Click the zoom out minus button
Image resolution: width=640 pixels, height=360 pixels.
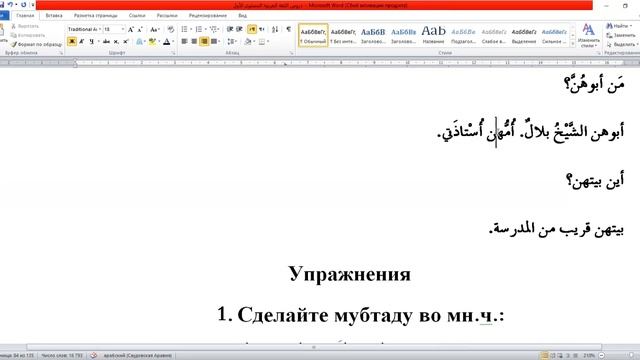click(x=601, y=356)
